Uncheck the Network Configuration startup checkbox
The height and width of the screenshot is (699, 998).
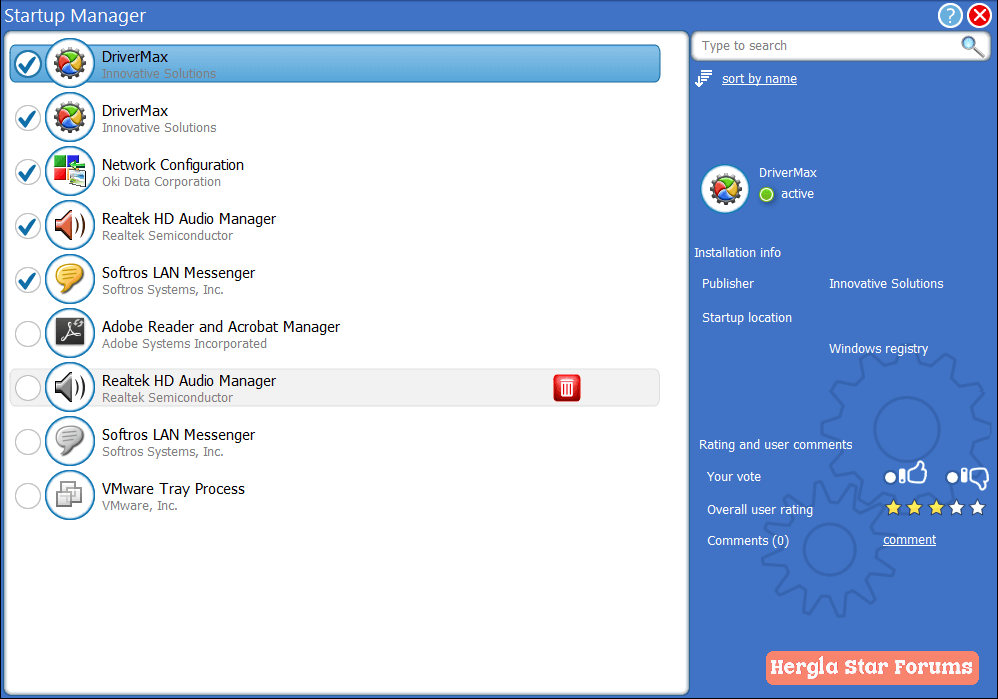coord(28,172)
